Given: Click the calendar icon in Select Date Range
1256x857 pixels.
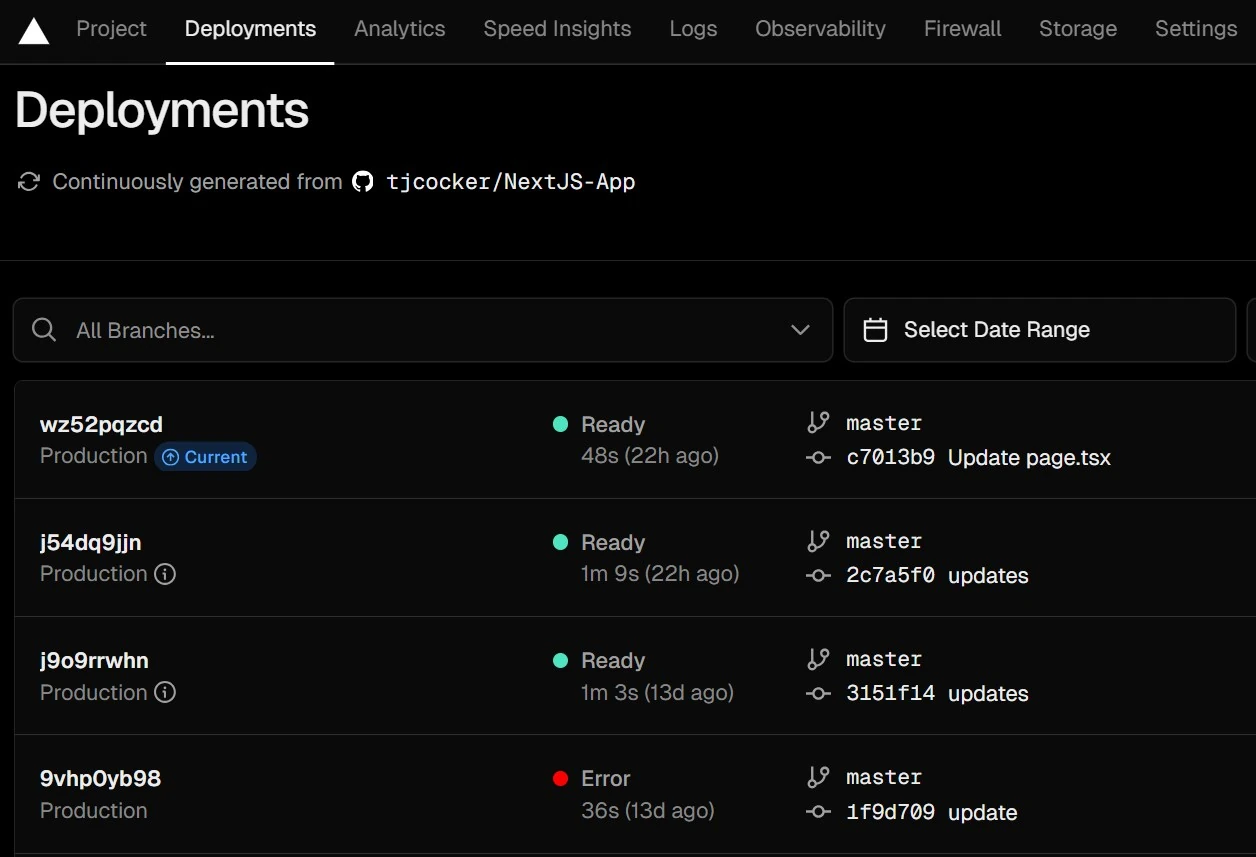Looking at the screenshot, I should point(875,330).
